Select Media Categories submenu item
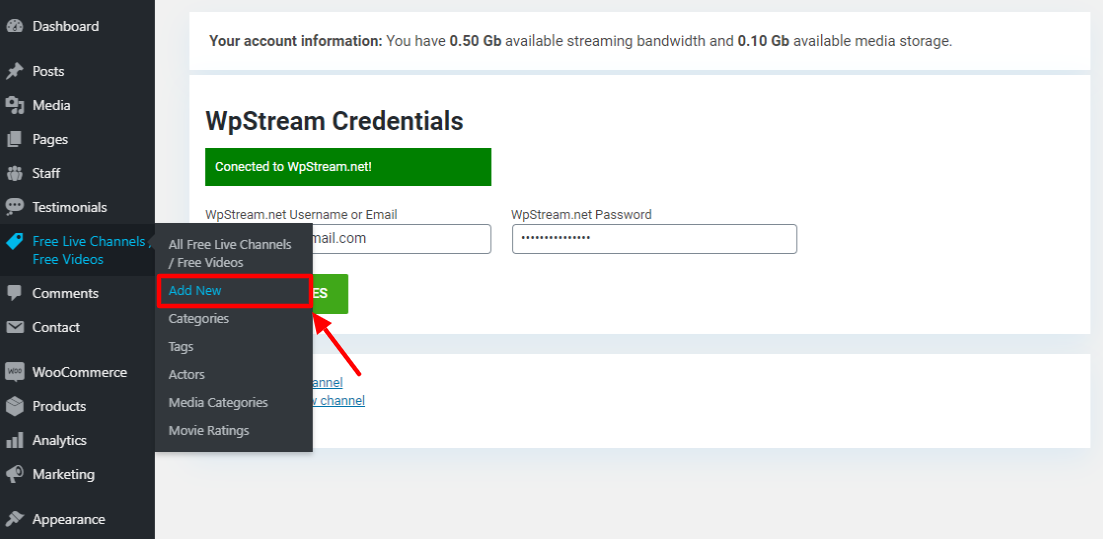Screen dimensions: 1103x539 pyautogui.click(x=218, y=403)
